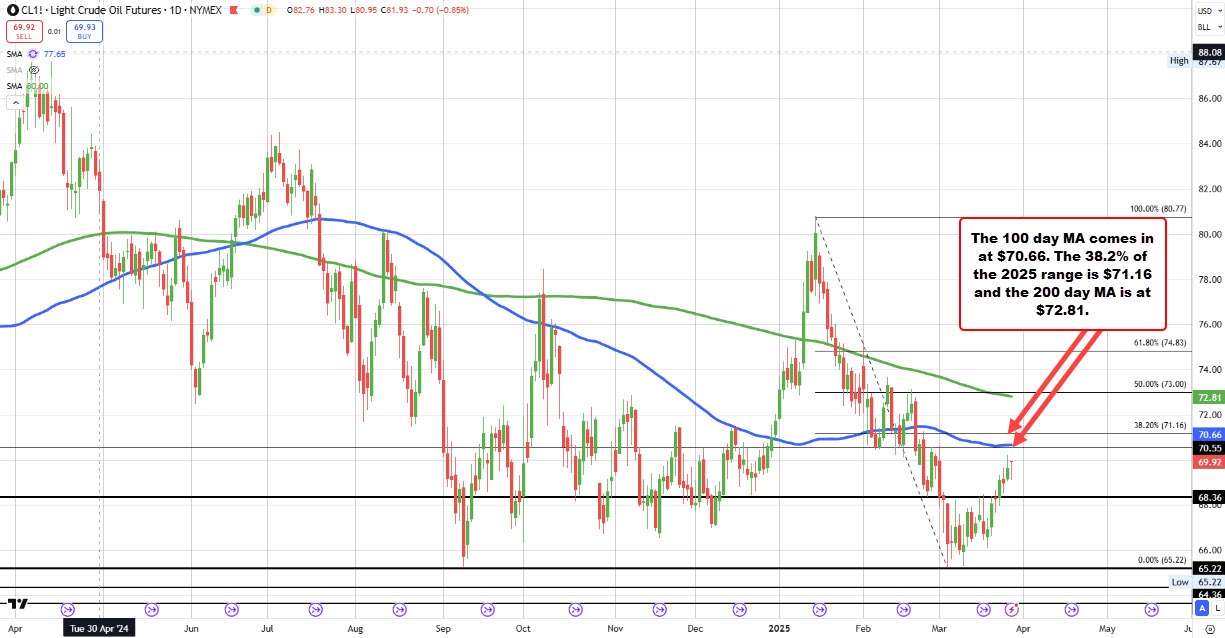Open the 1D timeframe selector

click(x=176, y=10)
